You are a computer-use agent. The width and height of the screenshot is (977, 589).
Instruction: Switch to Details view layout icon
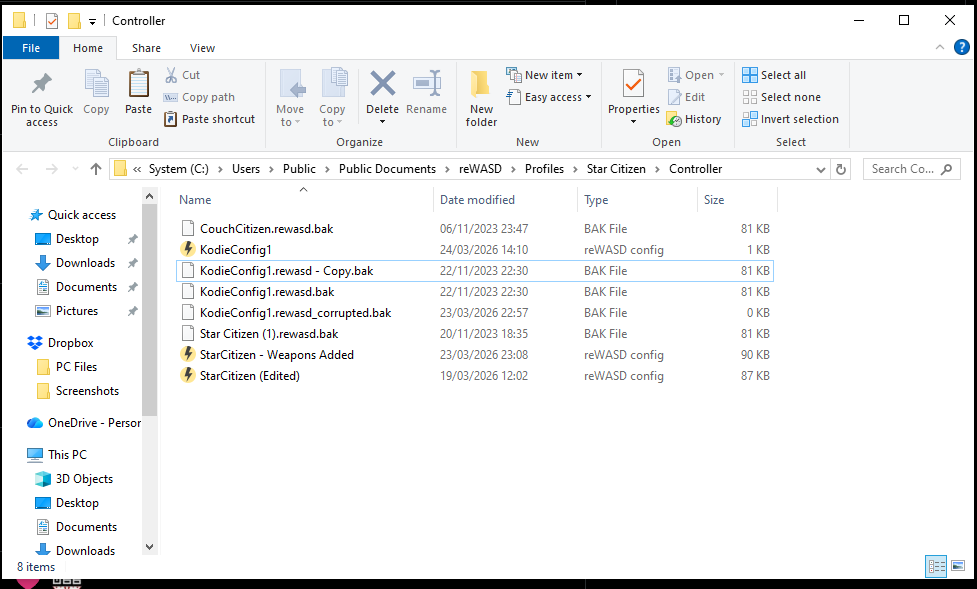936,566
